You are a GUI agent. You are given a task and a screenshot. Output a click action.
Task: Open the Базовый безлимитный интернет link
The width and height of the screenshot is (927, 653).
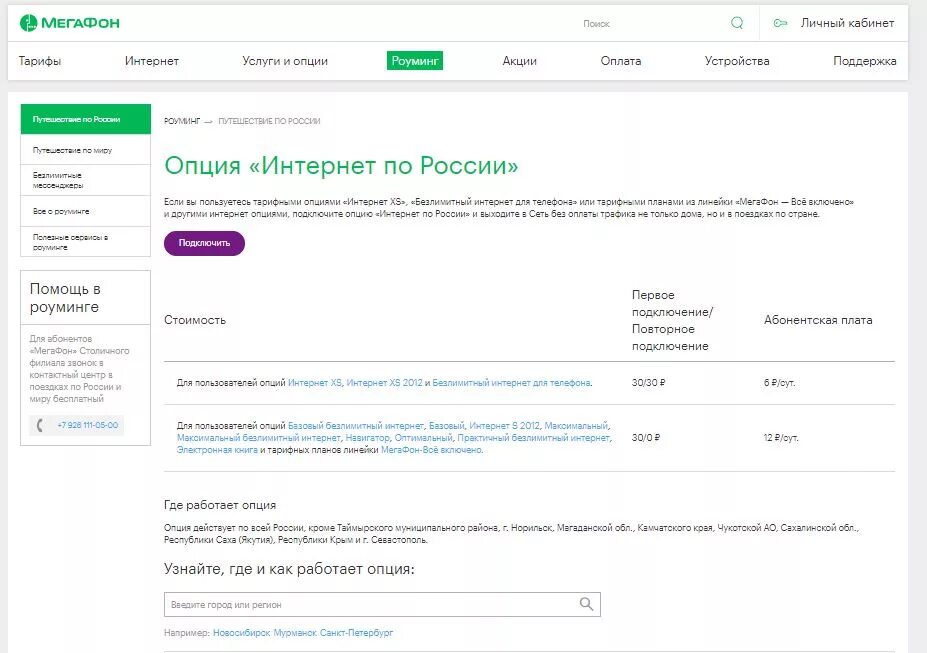tap(356, 425)
